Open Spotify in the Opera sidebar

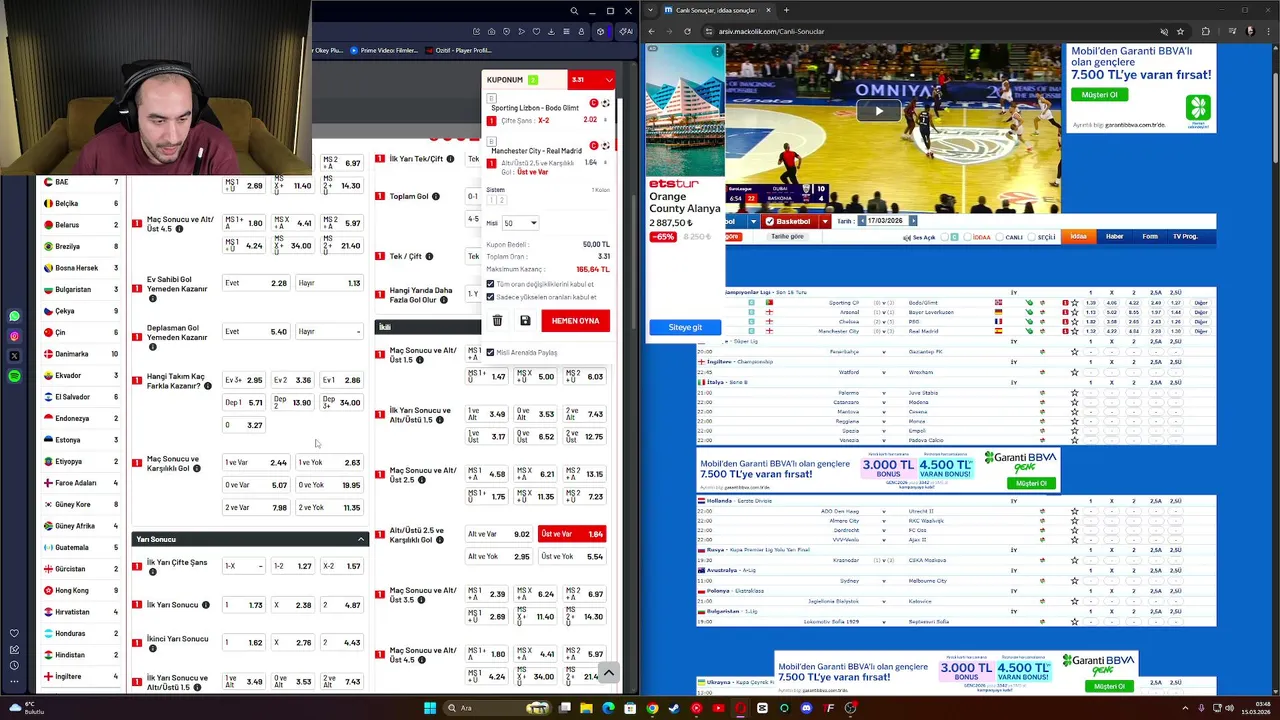(14, 376)
